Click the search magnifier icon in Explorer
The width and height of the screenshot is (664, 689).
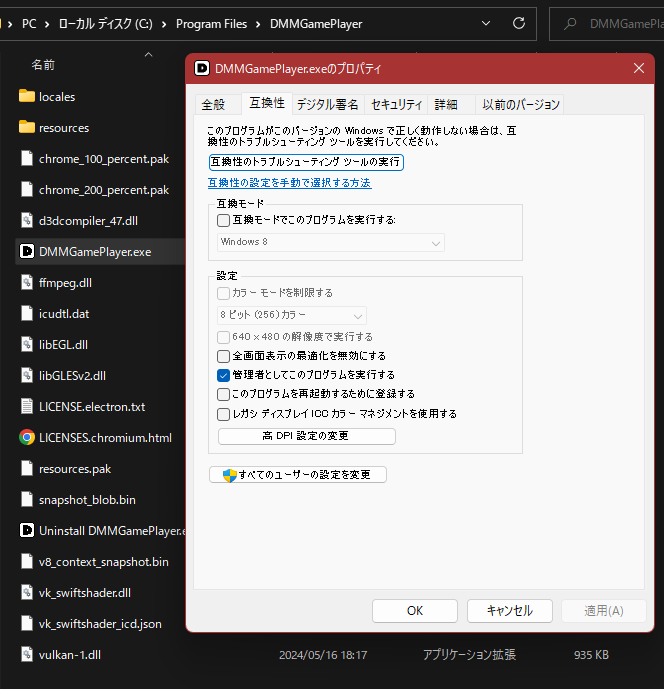pyautogui.click(x=570, y=23)
